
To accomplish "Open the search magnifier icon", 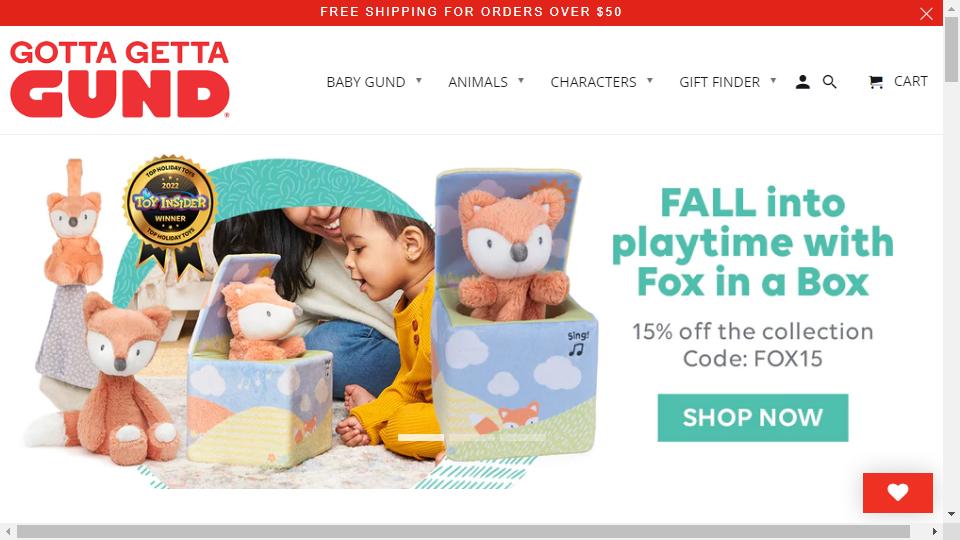I will tap(830, 82).
